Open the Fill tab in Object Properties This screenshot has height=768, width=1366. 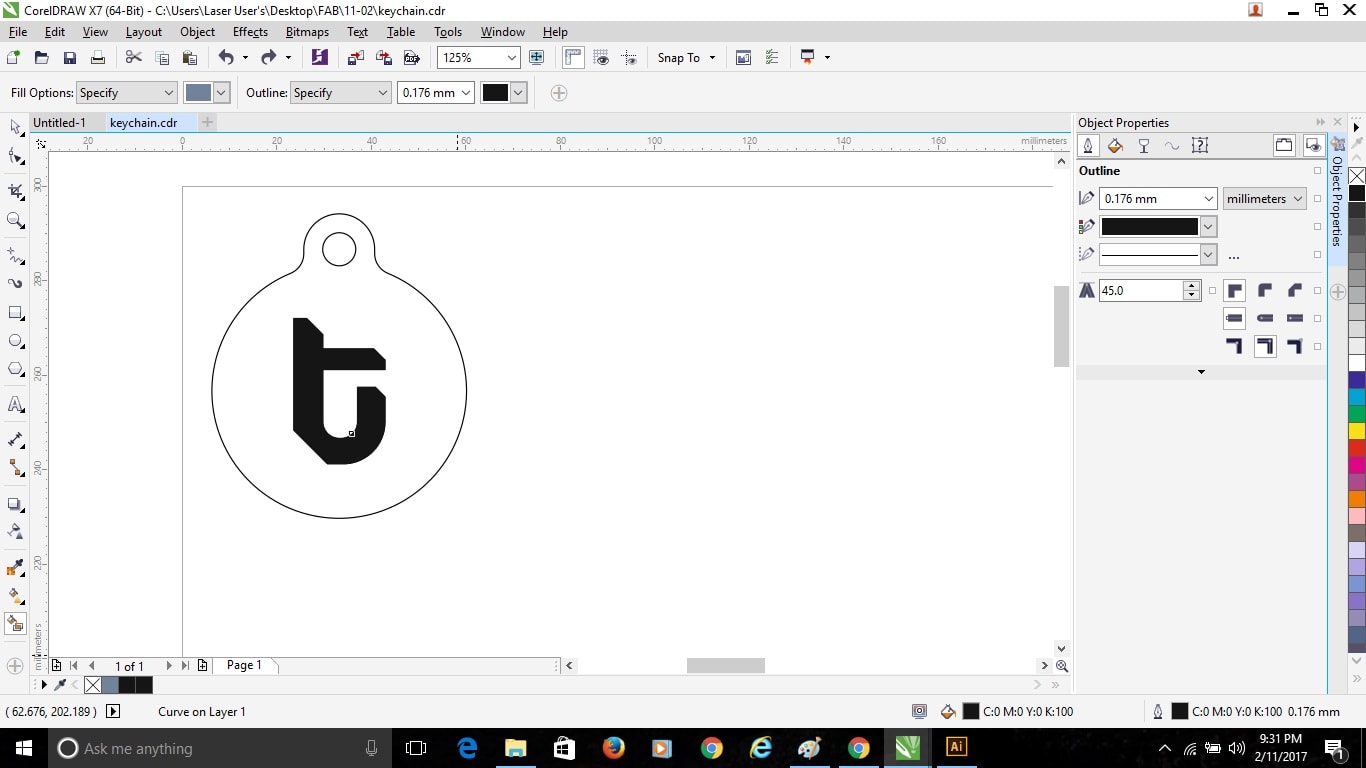pyautogui.click(x=1116, y=146)
